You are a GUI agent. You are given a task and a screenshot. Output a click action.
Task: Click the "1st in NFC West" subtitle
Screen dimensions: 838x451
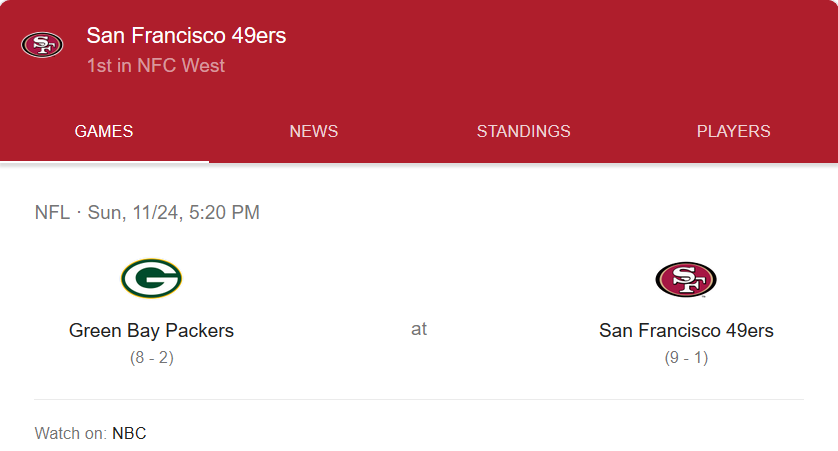tap(156, 66)
